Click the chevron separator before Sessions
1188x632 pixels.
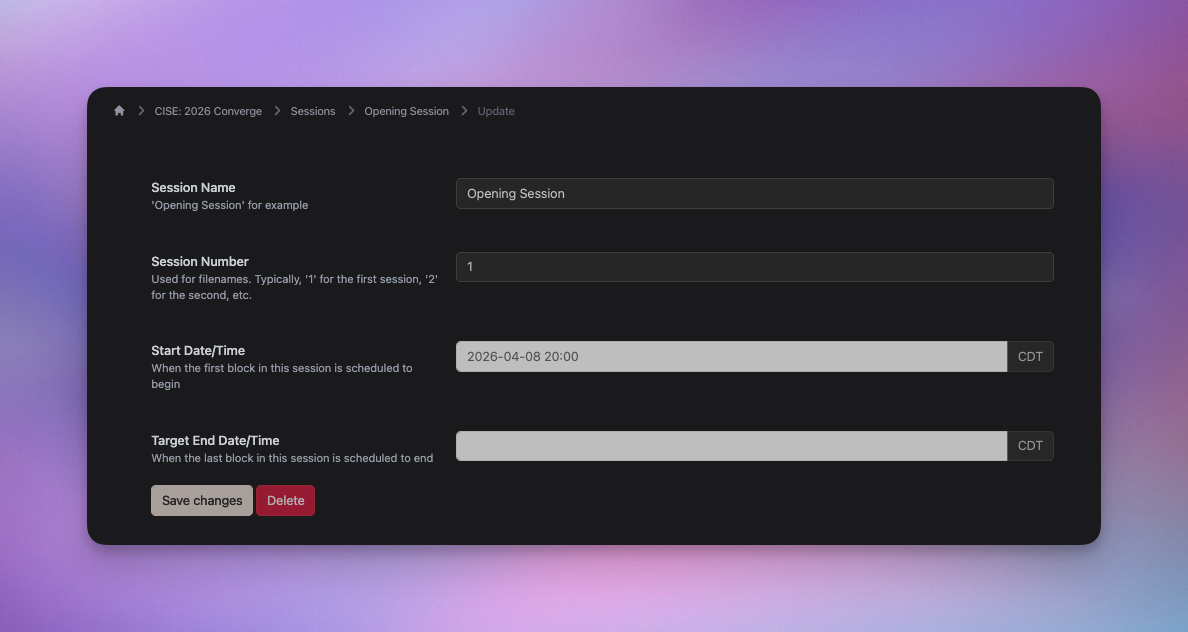coord(277,111)
